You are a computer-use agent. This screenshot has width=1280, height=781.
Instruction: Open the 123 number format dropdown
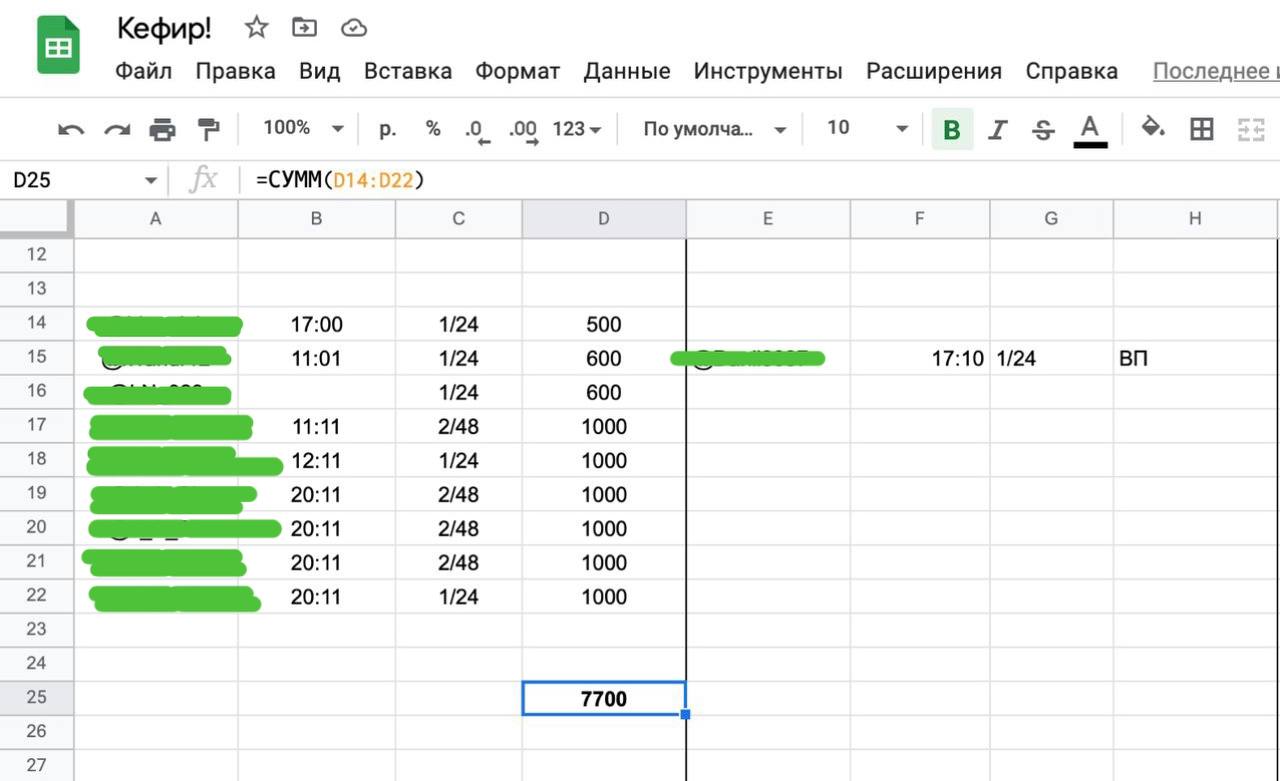[x=577, y=129]
